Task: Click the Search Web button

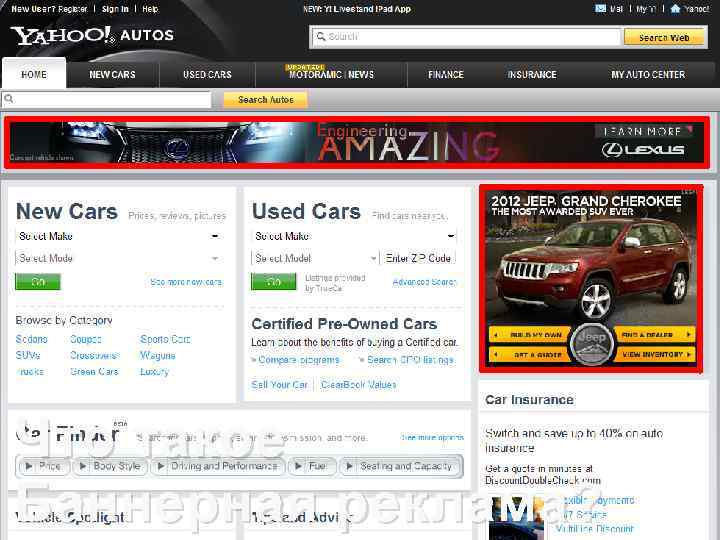Action: tap(664, 37)
